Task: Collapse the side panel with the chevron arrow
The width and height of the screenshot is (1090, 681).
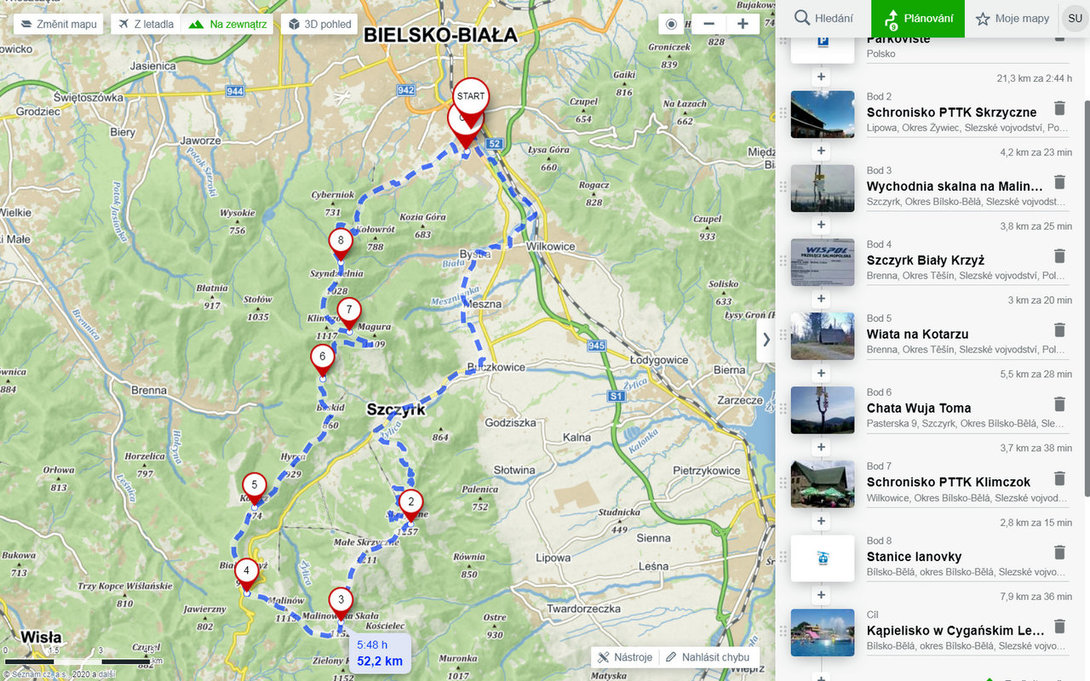Action: tap(766, 339)
